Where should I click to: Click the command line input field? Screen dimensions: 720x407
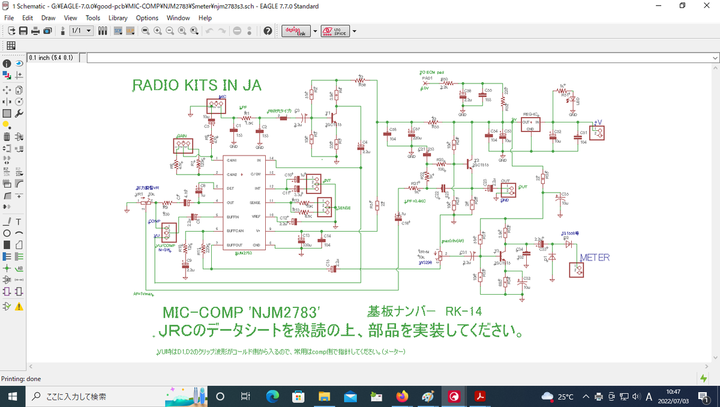[400, 58]
